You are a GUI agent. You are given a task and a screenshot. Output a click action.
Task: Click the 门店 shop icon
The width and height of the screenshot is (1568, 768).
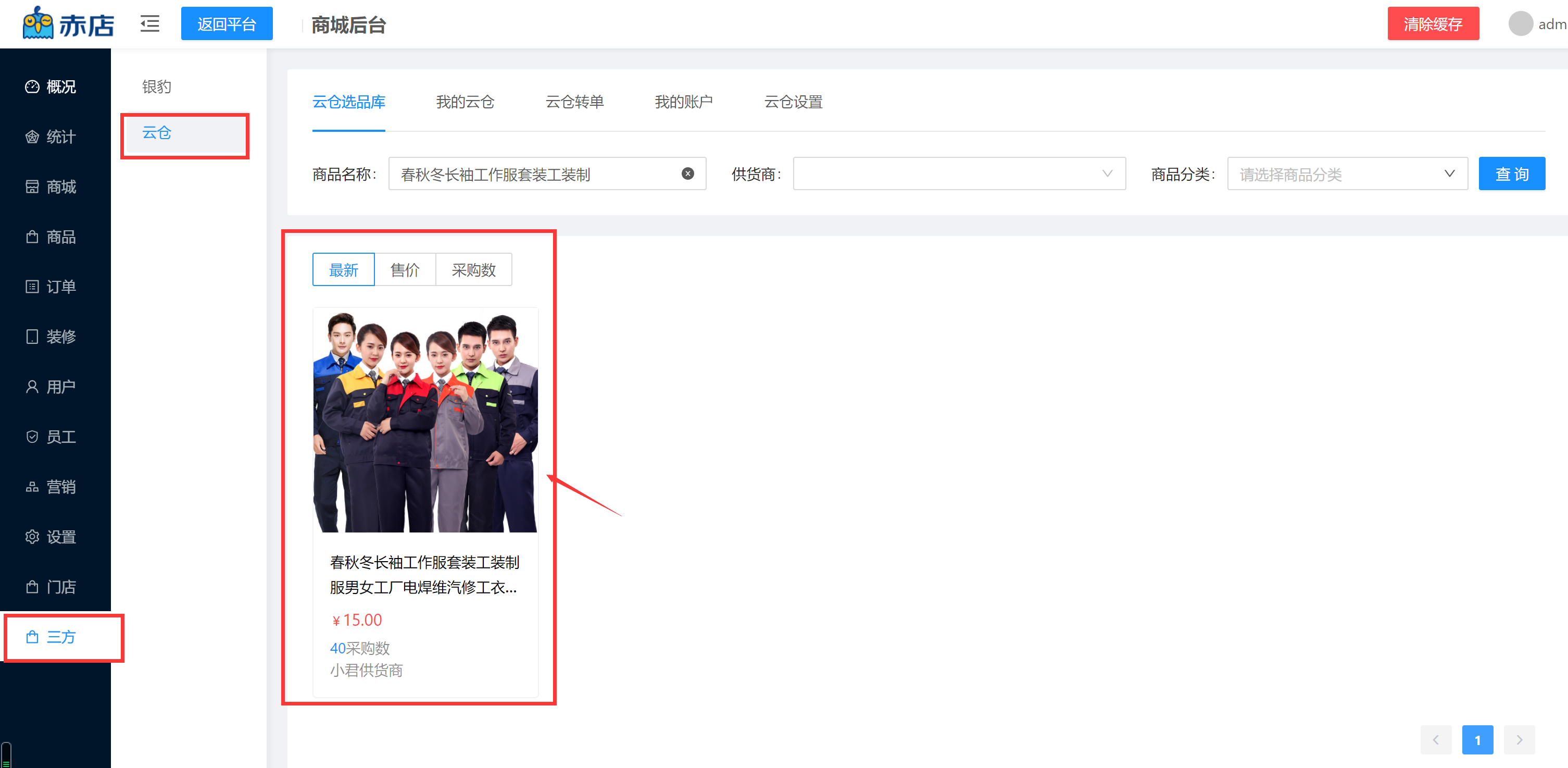point(32,587)
